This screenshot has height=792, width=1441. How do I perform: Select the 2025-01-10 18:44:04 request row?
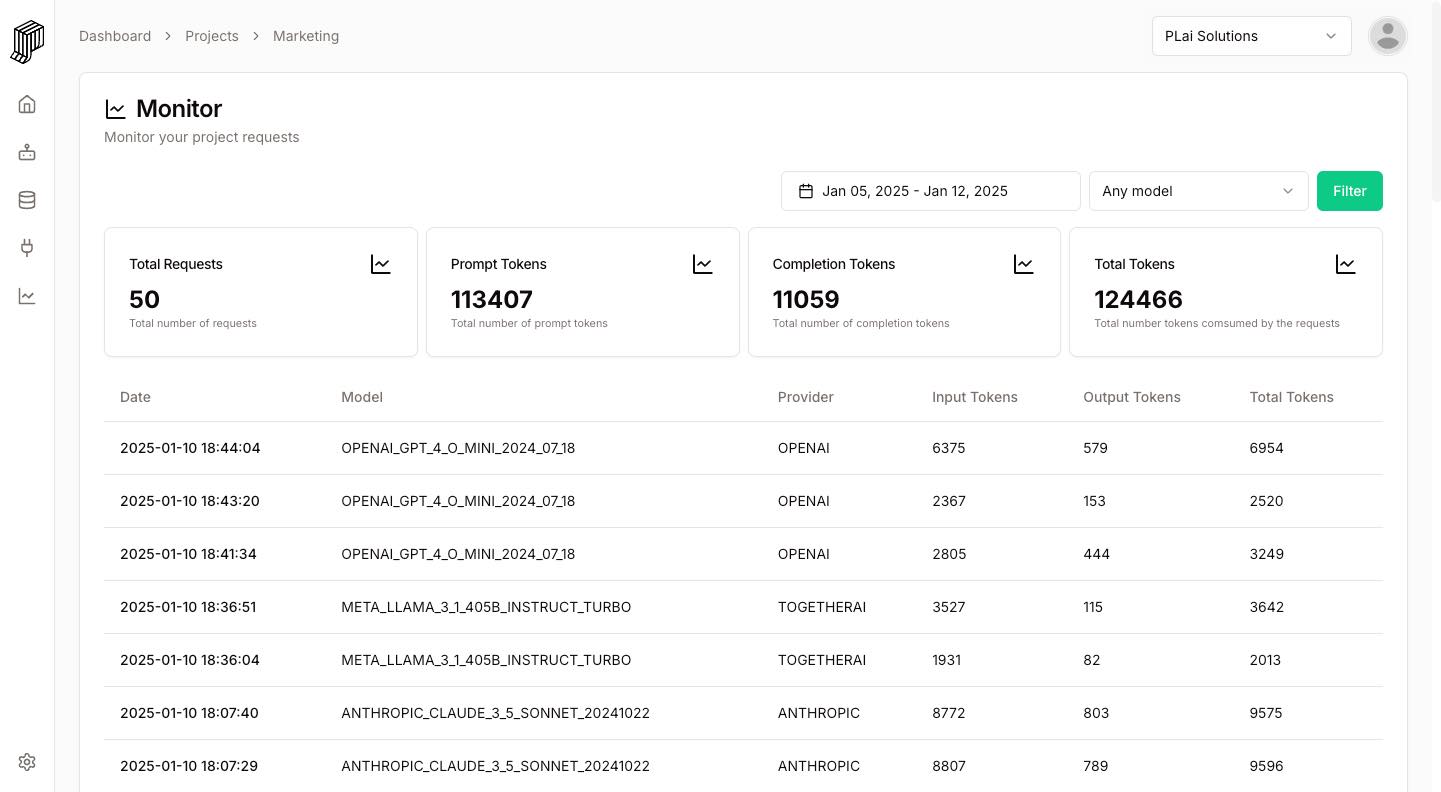coord(743,448)
